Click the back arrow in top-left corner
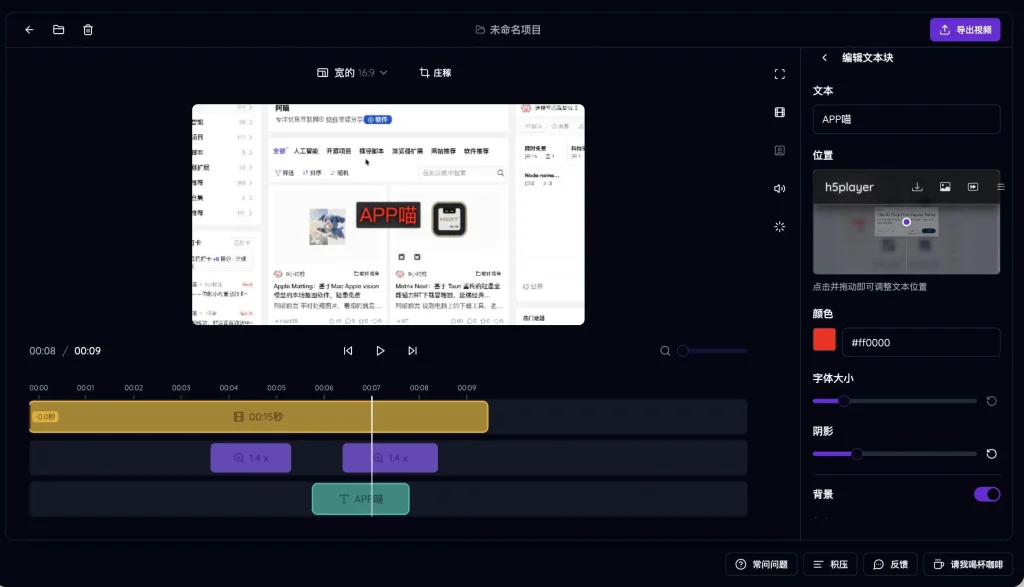The height and width of the screenshot is (587, 1024). 29,30
